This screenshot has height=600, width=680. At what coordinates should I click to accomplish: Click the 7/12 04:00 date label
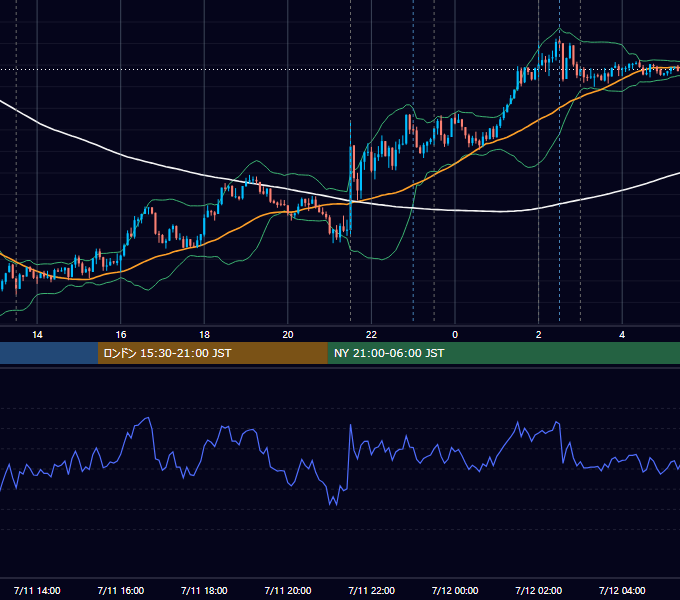622,590
